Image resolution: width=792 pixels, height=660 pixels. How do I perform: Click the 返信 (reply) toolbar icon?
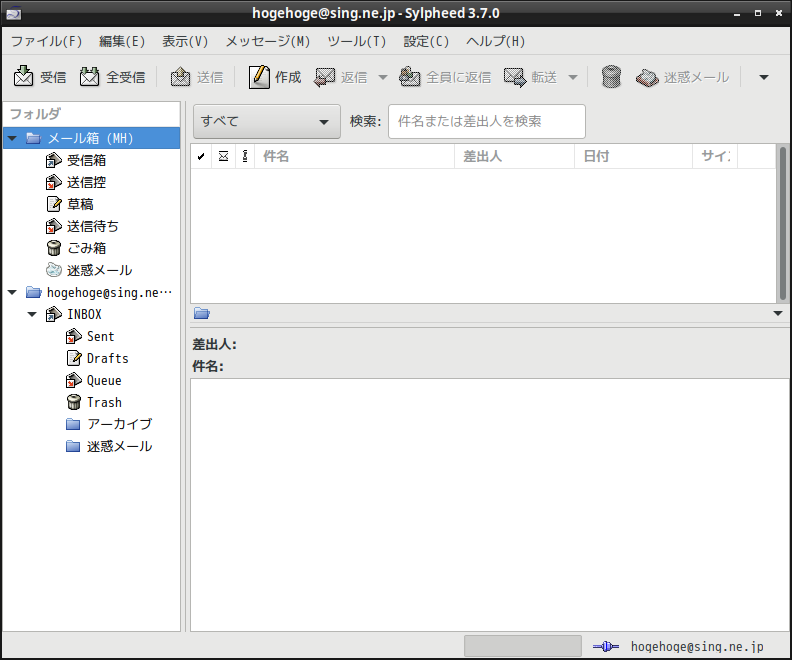click(324, 77)
